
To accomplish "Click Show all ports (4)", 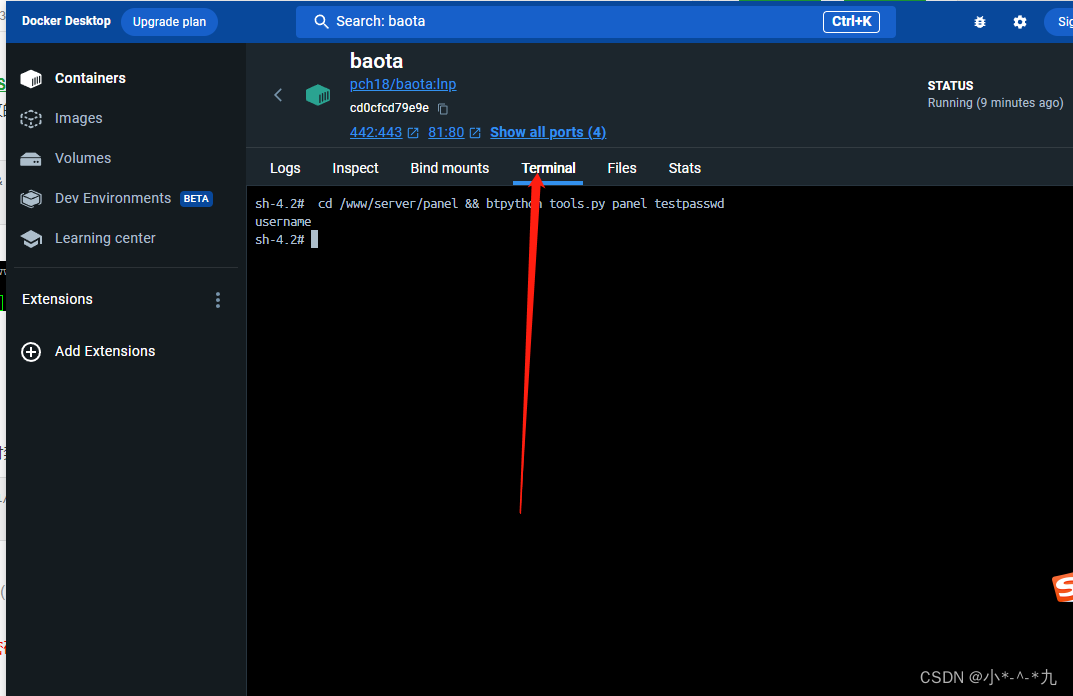I will click(548, 132).
